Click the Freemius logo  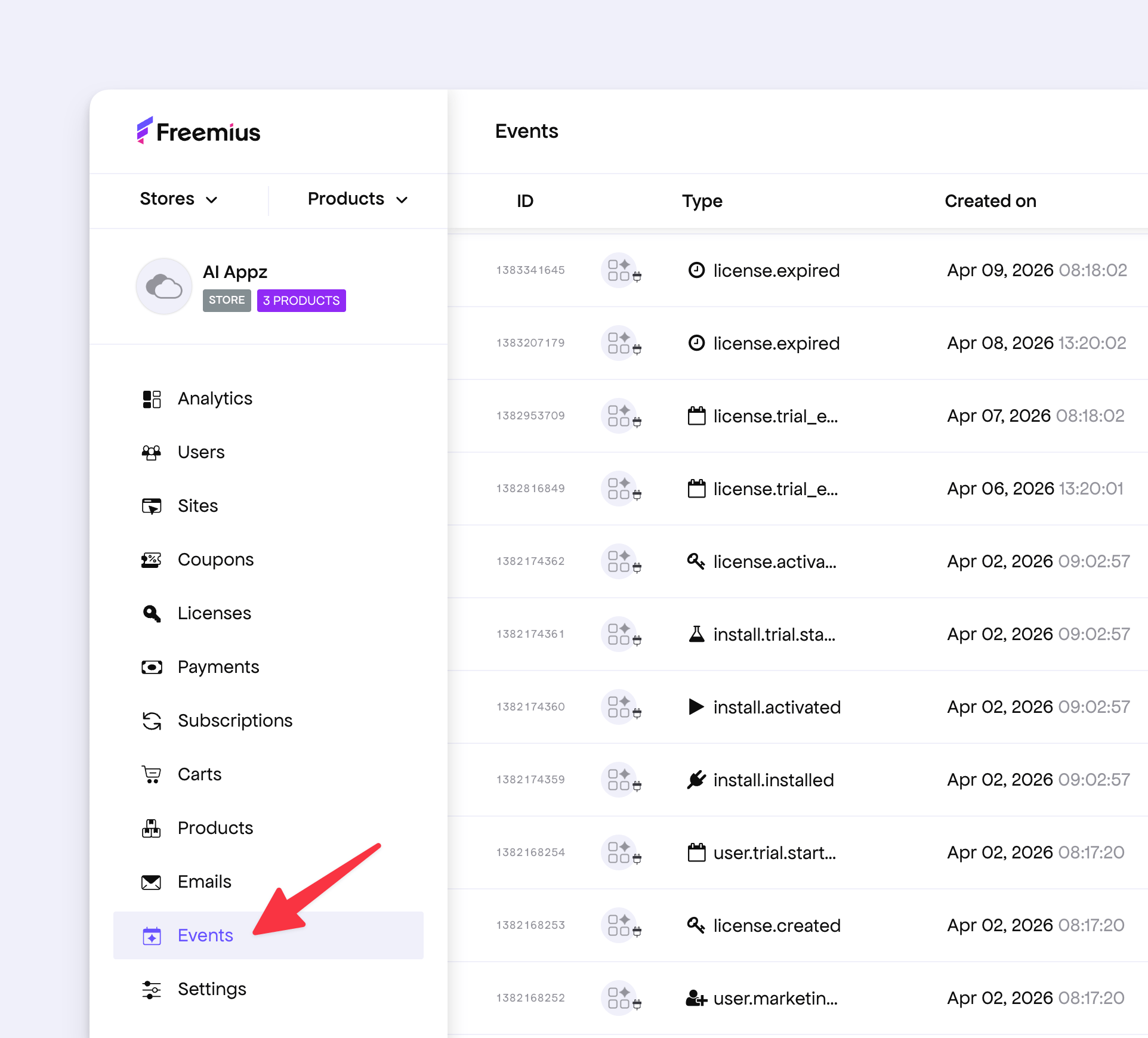click(199, 131)
